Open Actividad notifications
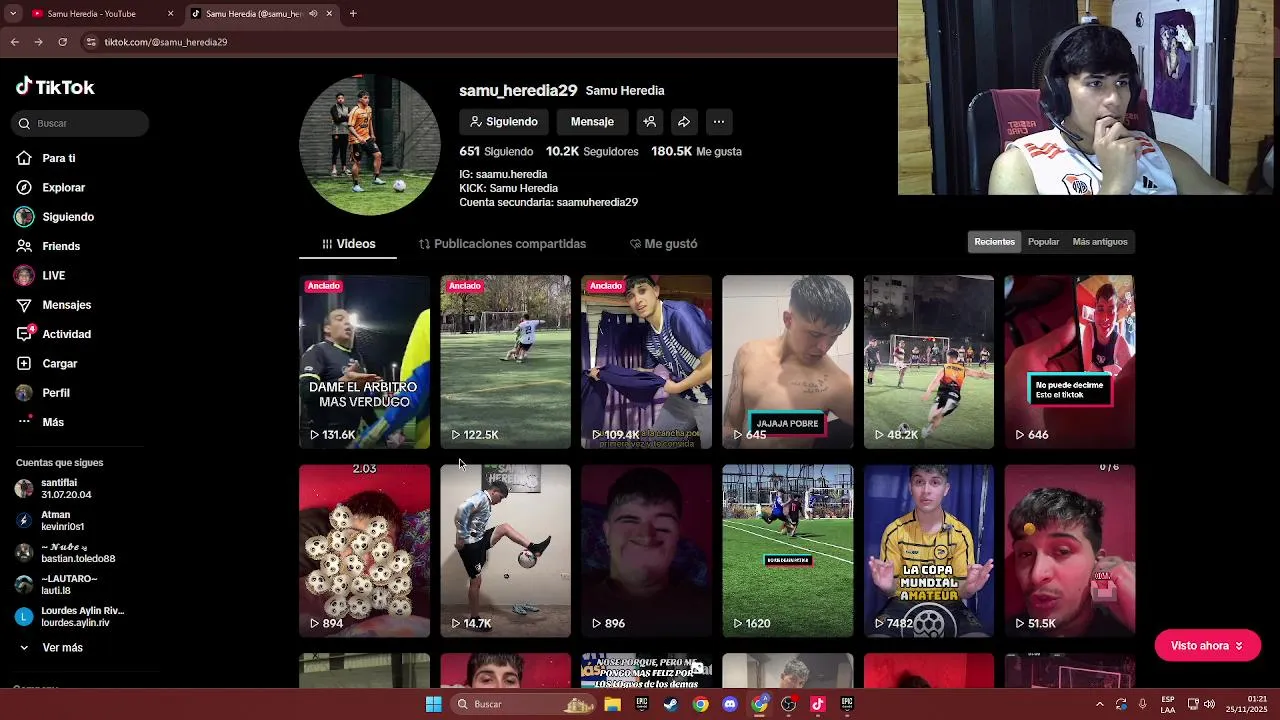Viewport: 1280px width, 720px height. (53, 334)
